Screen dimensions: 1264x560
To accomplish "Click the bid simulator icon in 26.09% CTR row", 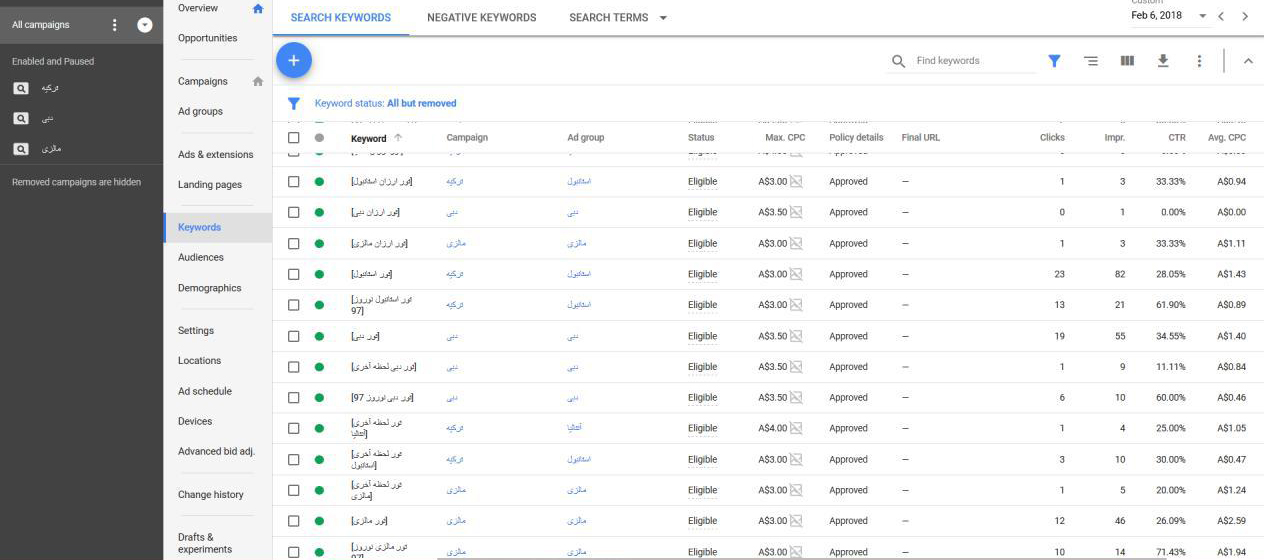I will coord(796,521).
